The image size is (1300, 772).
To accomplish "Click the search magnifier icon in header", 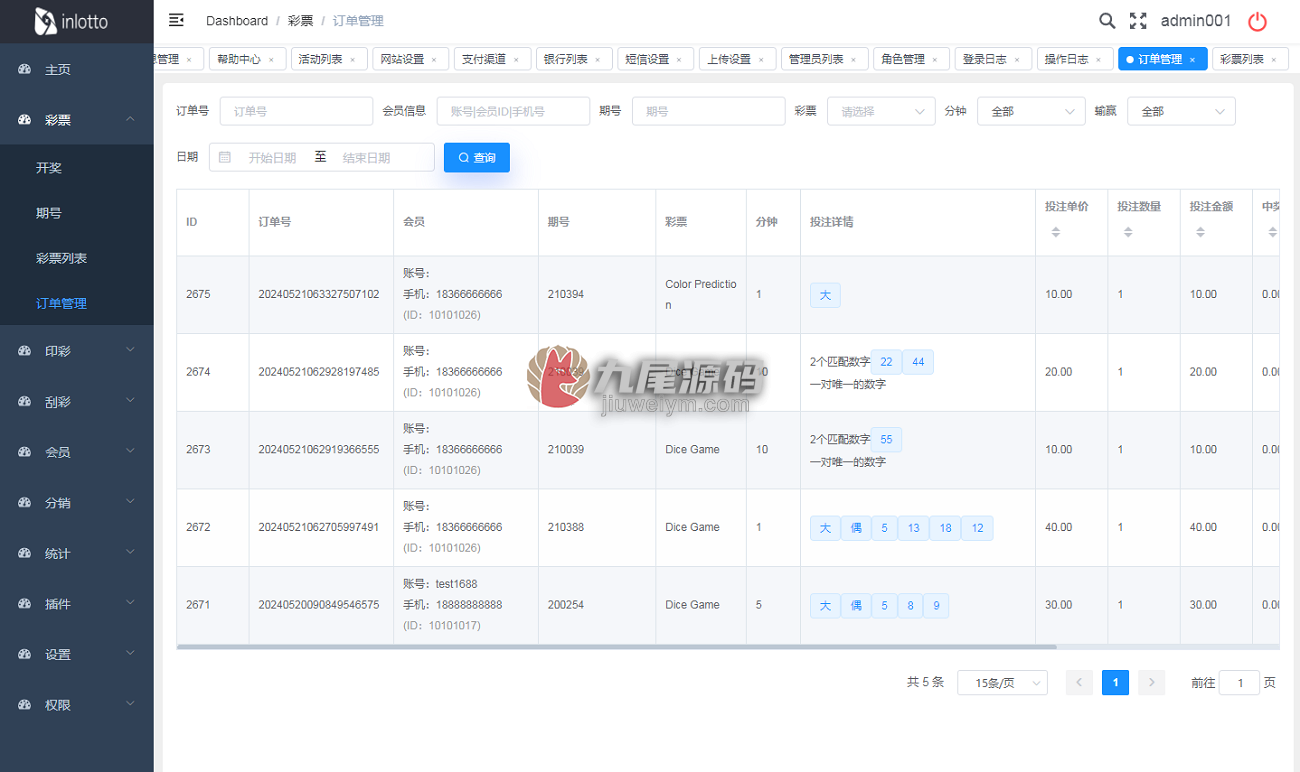I will point(1107,21).
